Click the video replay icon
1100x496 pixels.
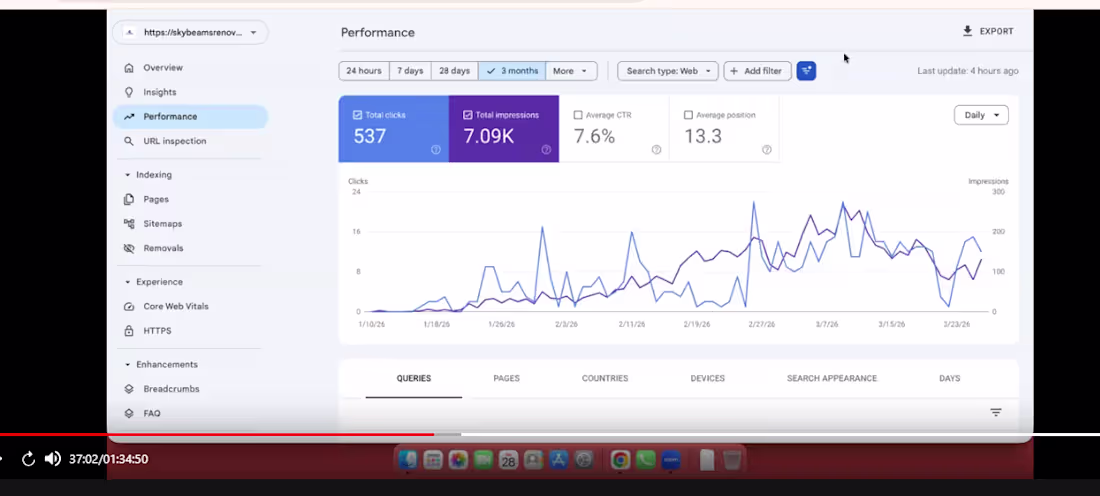[28, 459]
